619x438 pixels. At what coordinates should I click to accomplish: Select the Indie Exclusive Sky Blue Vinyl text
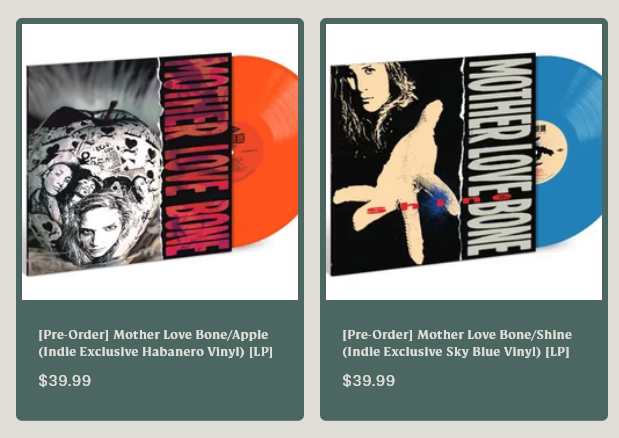point(442,352)
